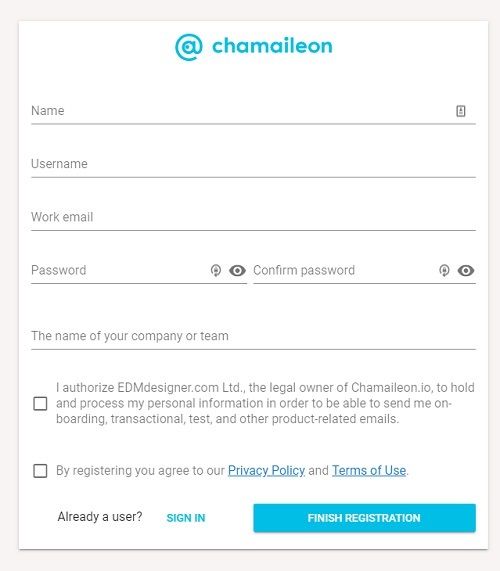
Task: Open the Privacy Policy link
Action: click(266, 470)
